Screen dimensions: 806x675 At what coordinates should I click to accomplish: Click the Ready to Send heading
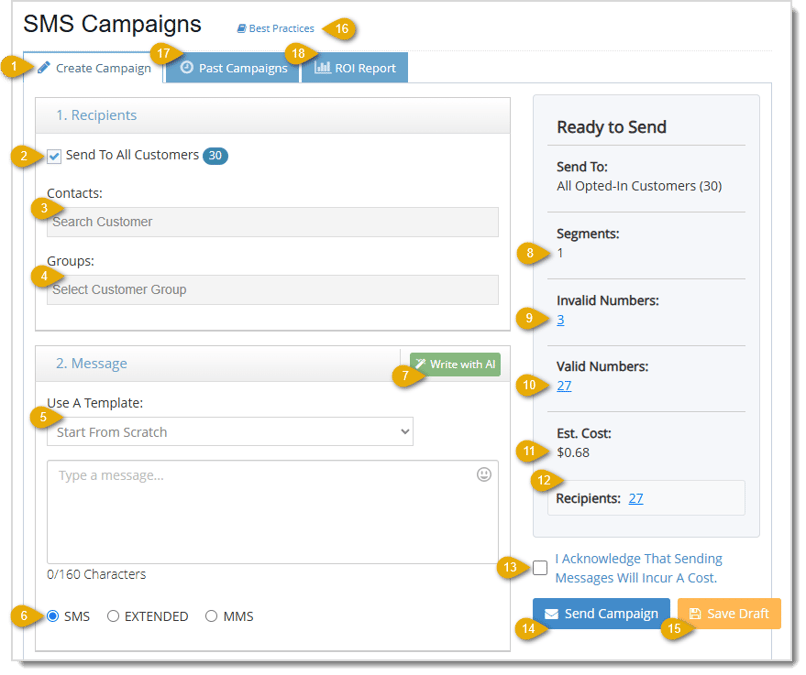click(612, 127)
